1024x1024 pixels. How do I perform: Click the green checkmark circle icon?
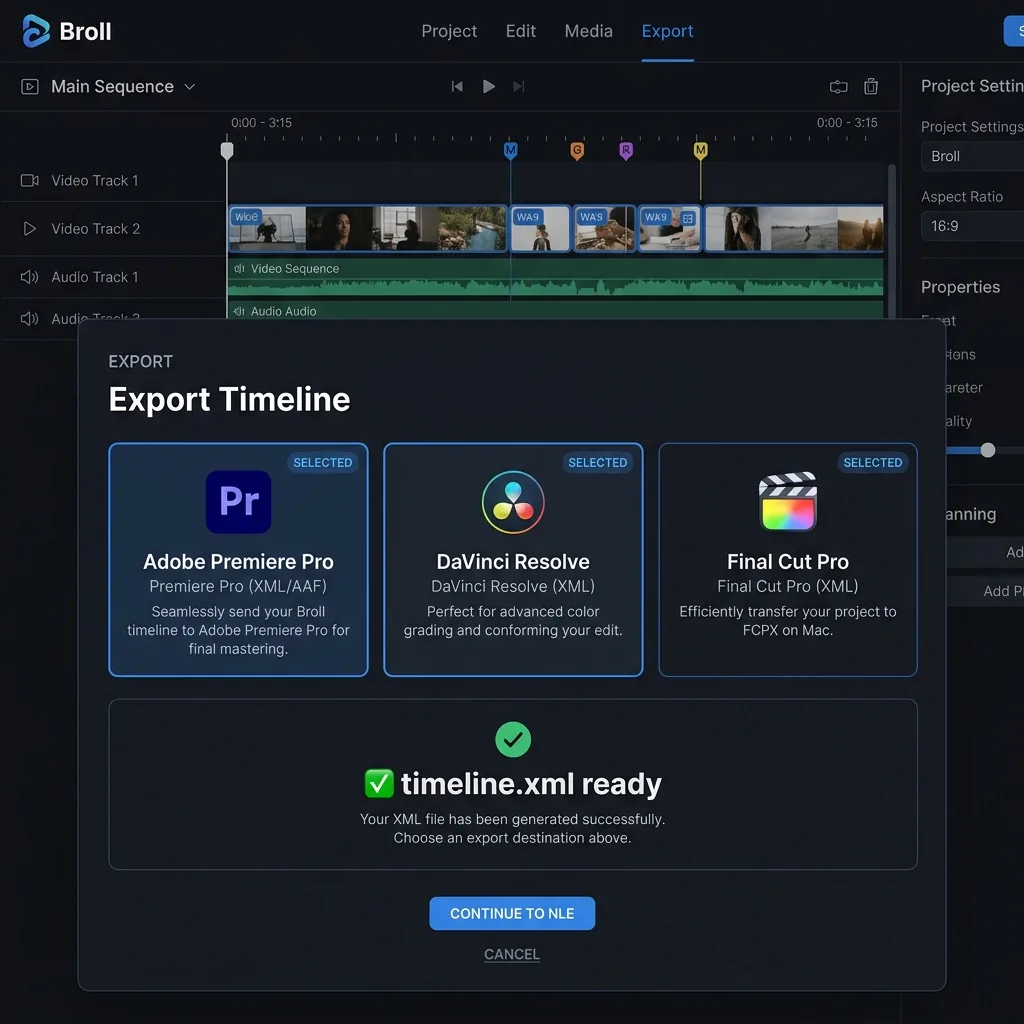coord(513,739)
